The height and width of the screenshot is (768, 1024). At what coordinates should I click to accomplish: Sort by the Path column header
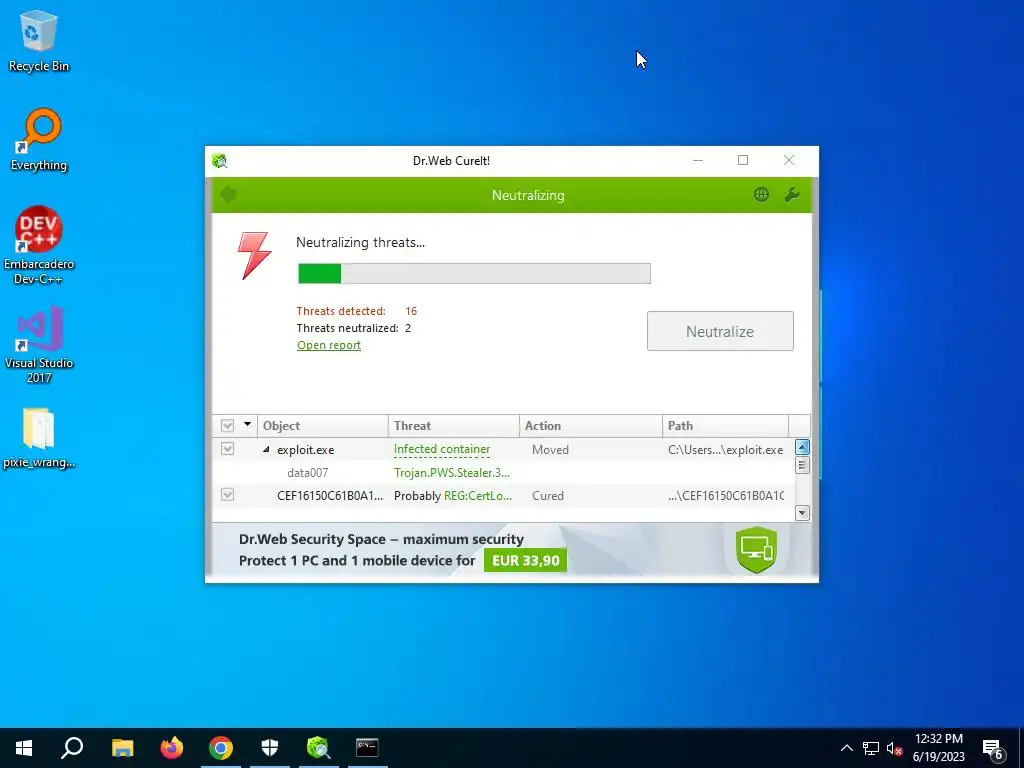[x=725, y=426]
